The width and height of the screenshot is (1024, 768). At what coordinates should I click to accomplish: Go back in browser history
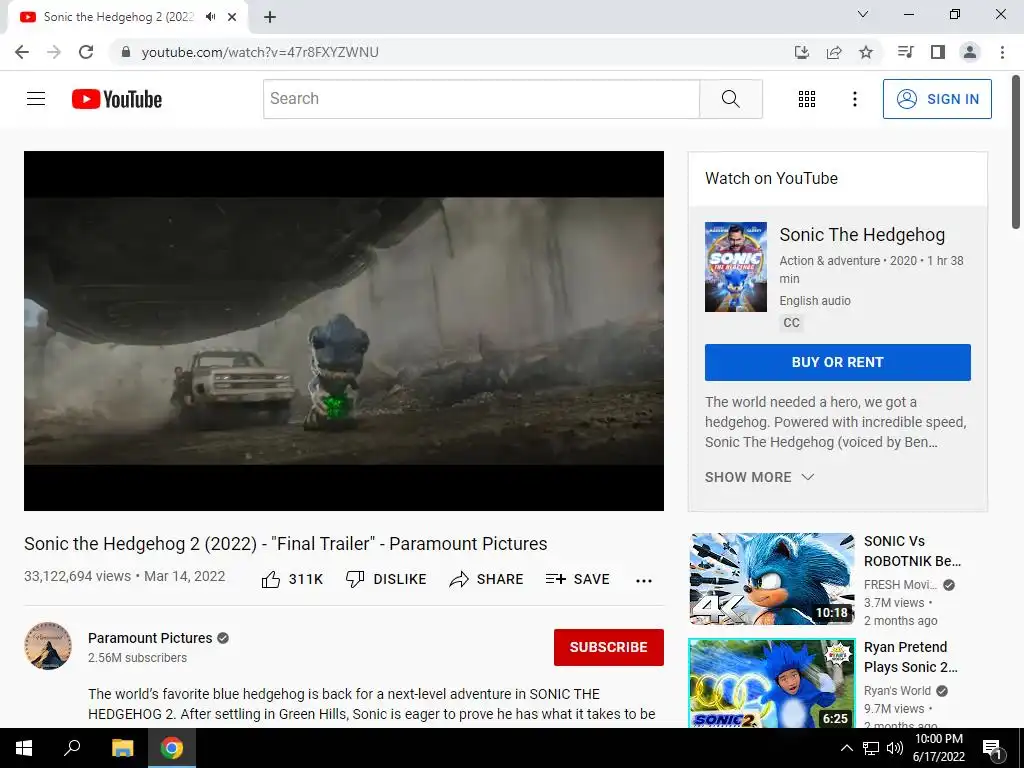click(x=22, y=52)
